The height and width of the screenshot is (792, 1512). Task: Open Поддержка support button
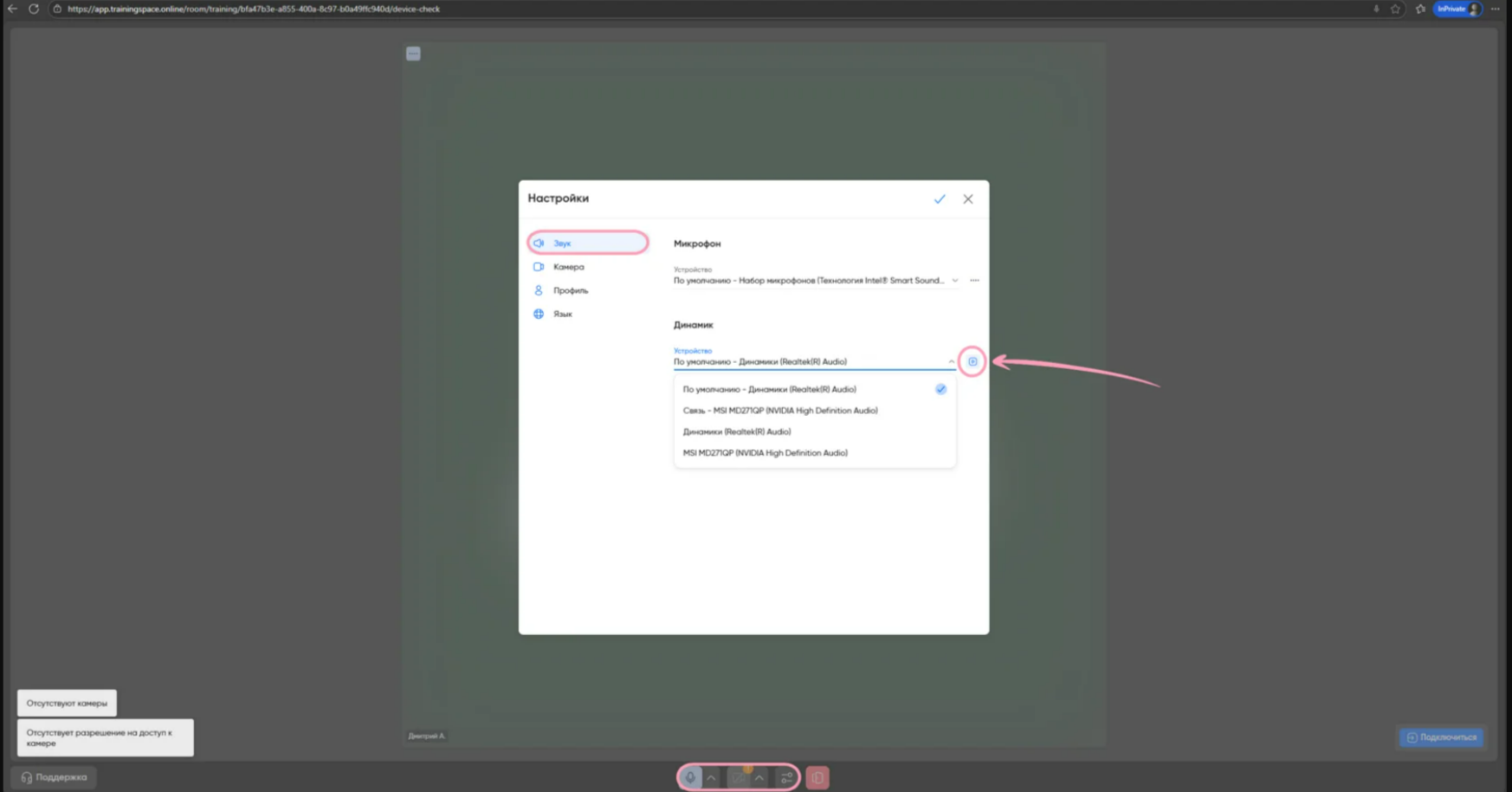[x=54, y=777]
